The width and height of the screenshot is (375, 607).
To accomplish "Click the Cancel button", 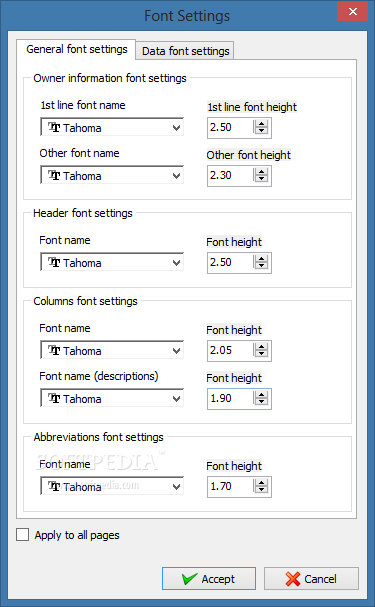I will [x=311, y=579].
